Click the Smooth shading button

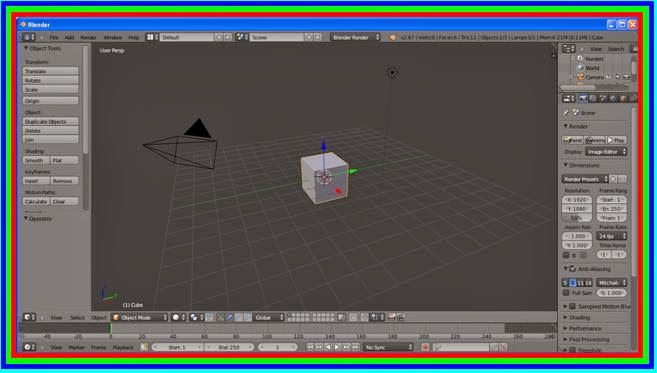36,160
